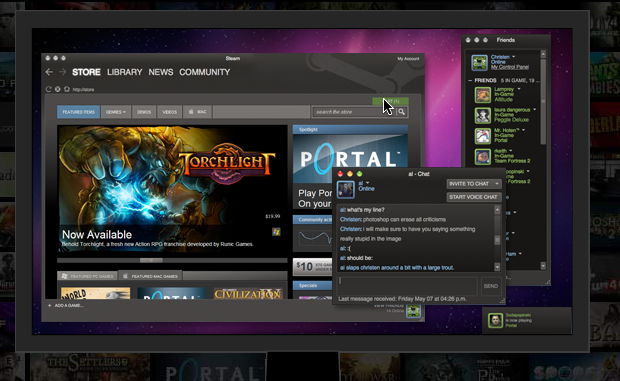The height and width of the screenshot is (381, 620).
Task: Click the 'al slaps christen' chat message
Action: click(397, 268)
